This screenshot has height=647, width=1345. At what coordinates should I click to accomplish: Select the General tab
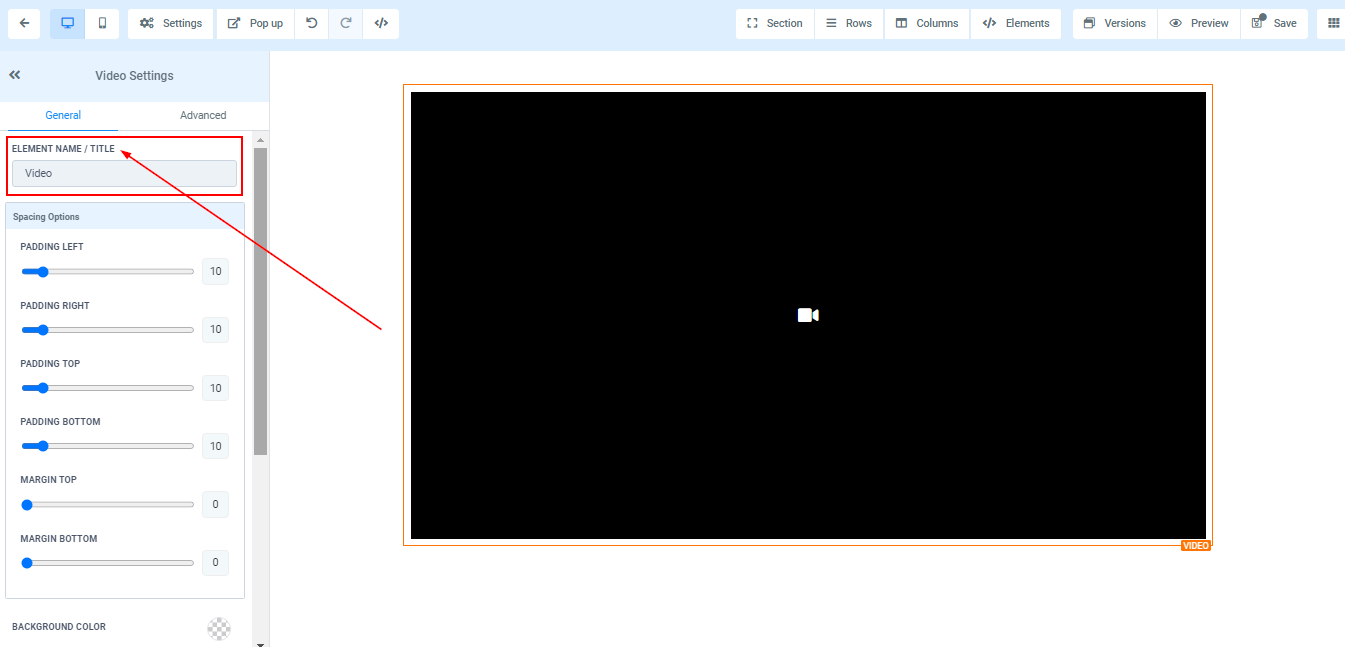coord(63,115)
